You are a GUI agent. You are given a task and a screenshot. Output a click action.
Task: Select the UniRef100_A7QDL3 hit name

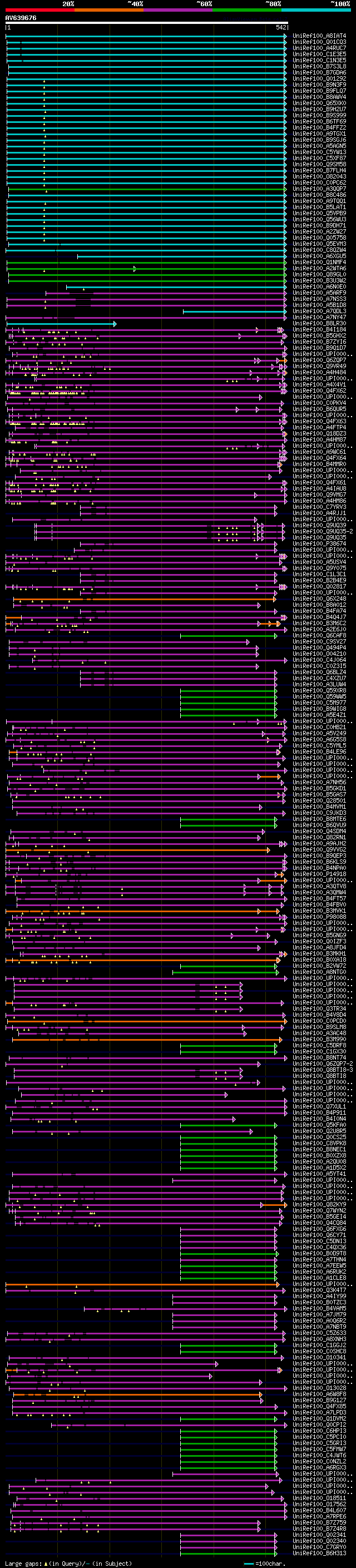point(319,311)
